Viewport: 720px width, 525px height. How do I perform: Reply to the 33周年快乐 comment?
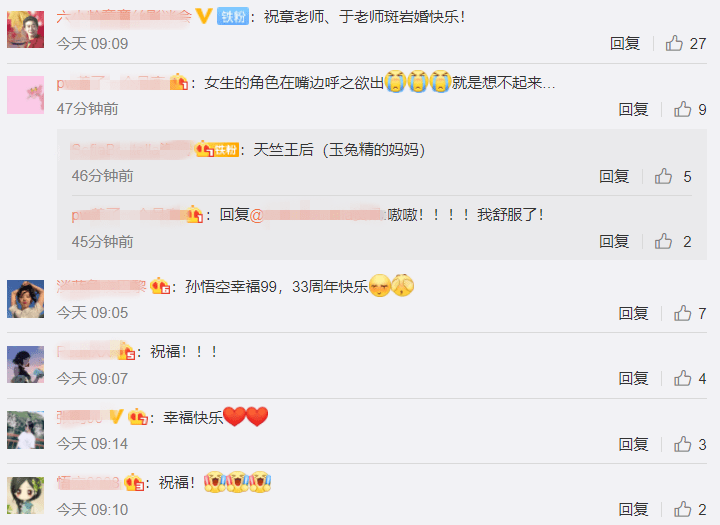coord(633,313)
